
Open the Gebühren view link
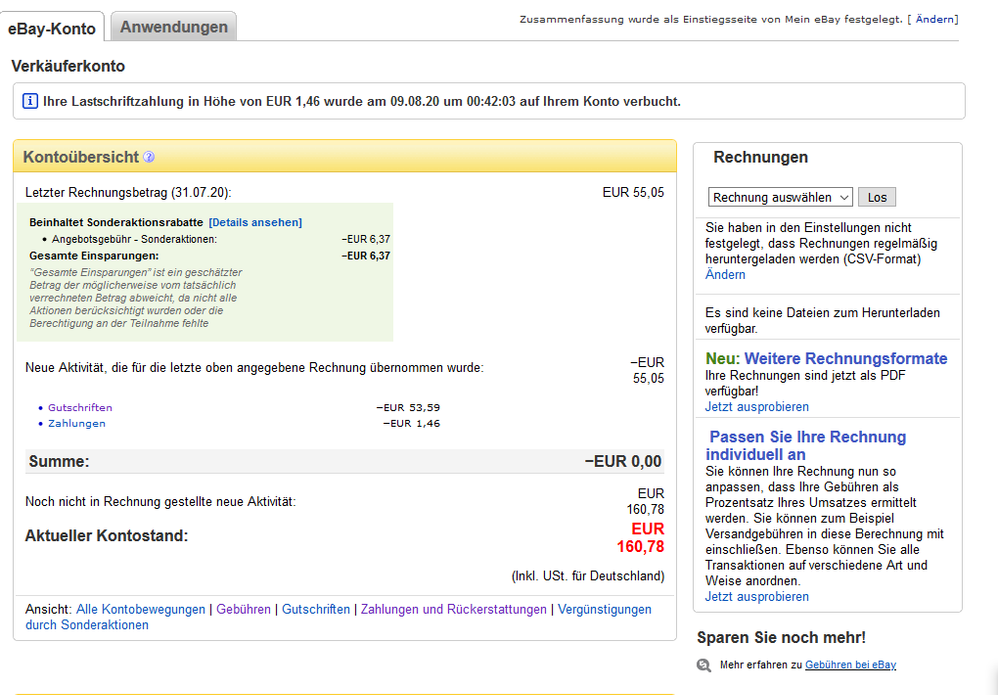(244, 609)
